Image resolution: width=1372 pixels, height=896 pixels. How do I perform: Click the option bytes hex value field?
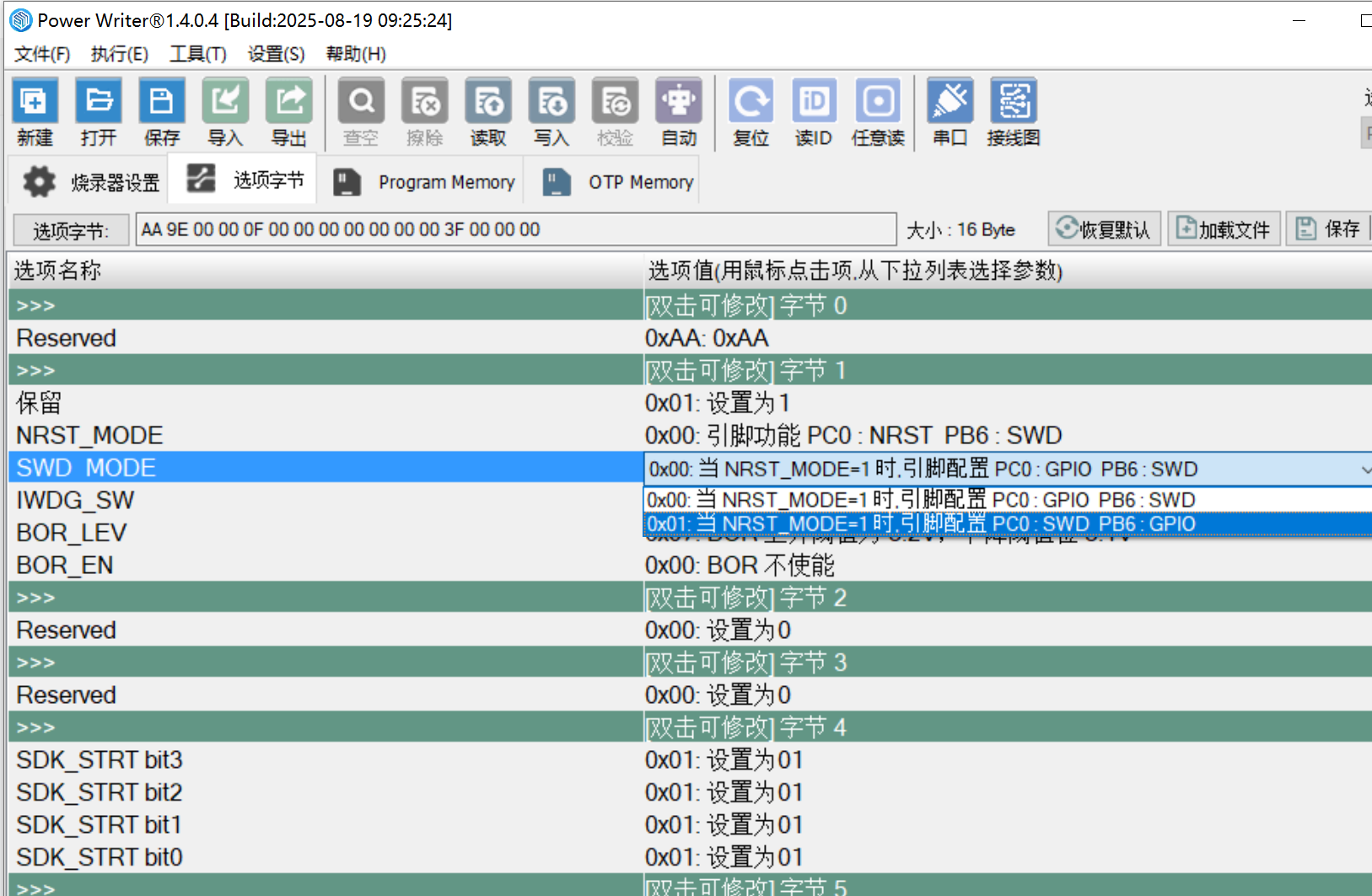(x=515, y=229)
